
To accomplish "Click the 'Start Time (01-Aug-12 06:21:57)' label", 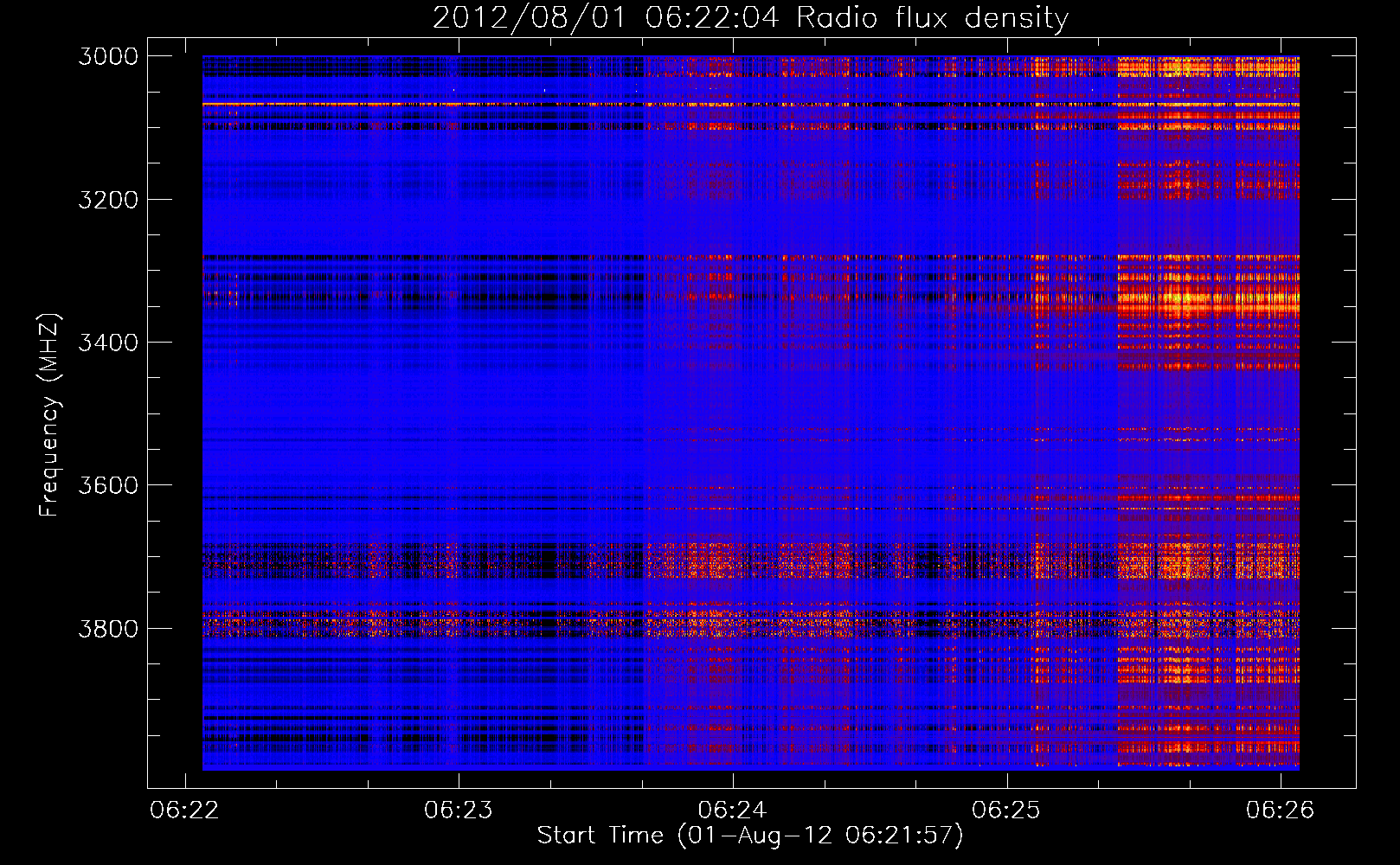I will coord(750,836).
